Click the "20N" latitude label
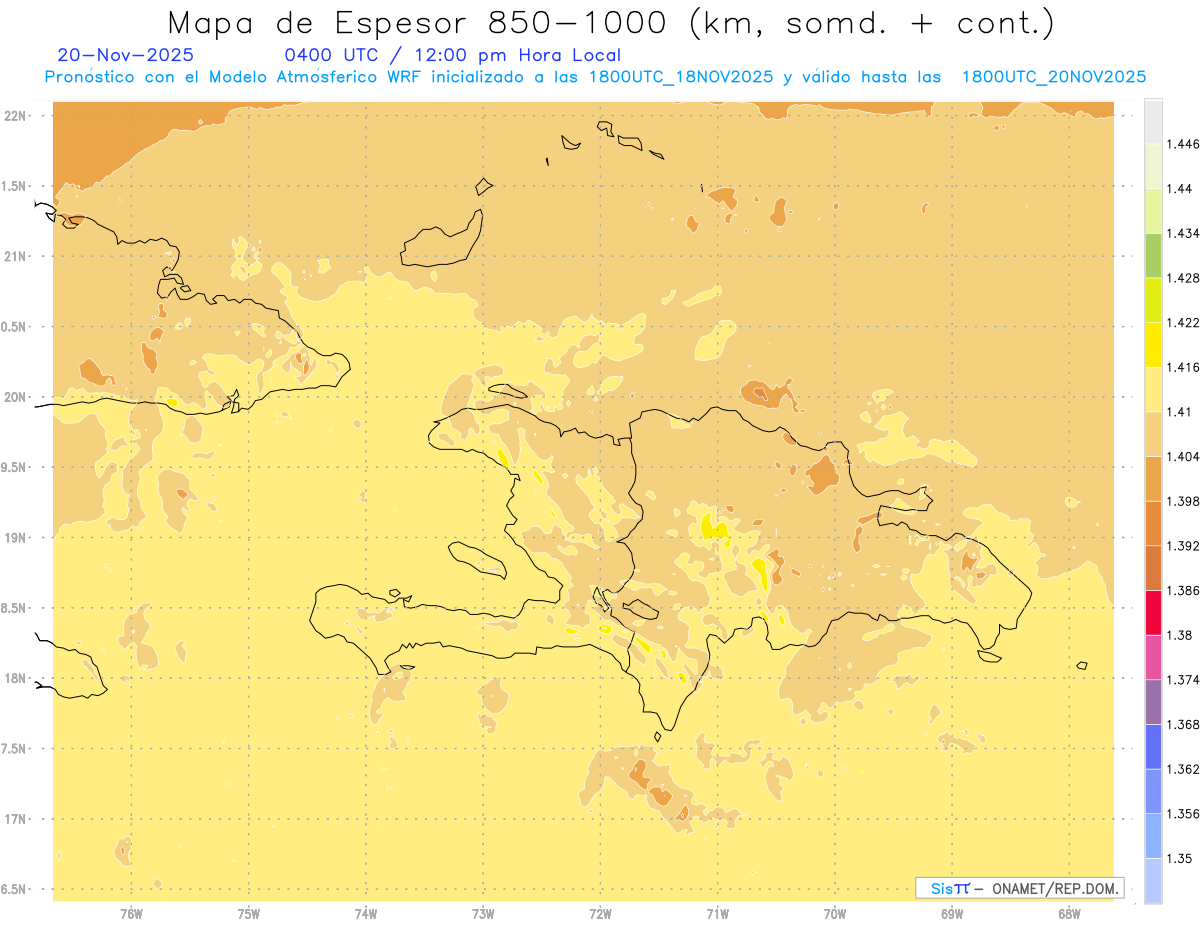 point(17,397)
